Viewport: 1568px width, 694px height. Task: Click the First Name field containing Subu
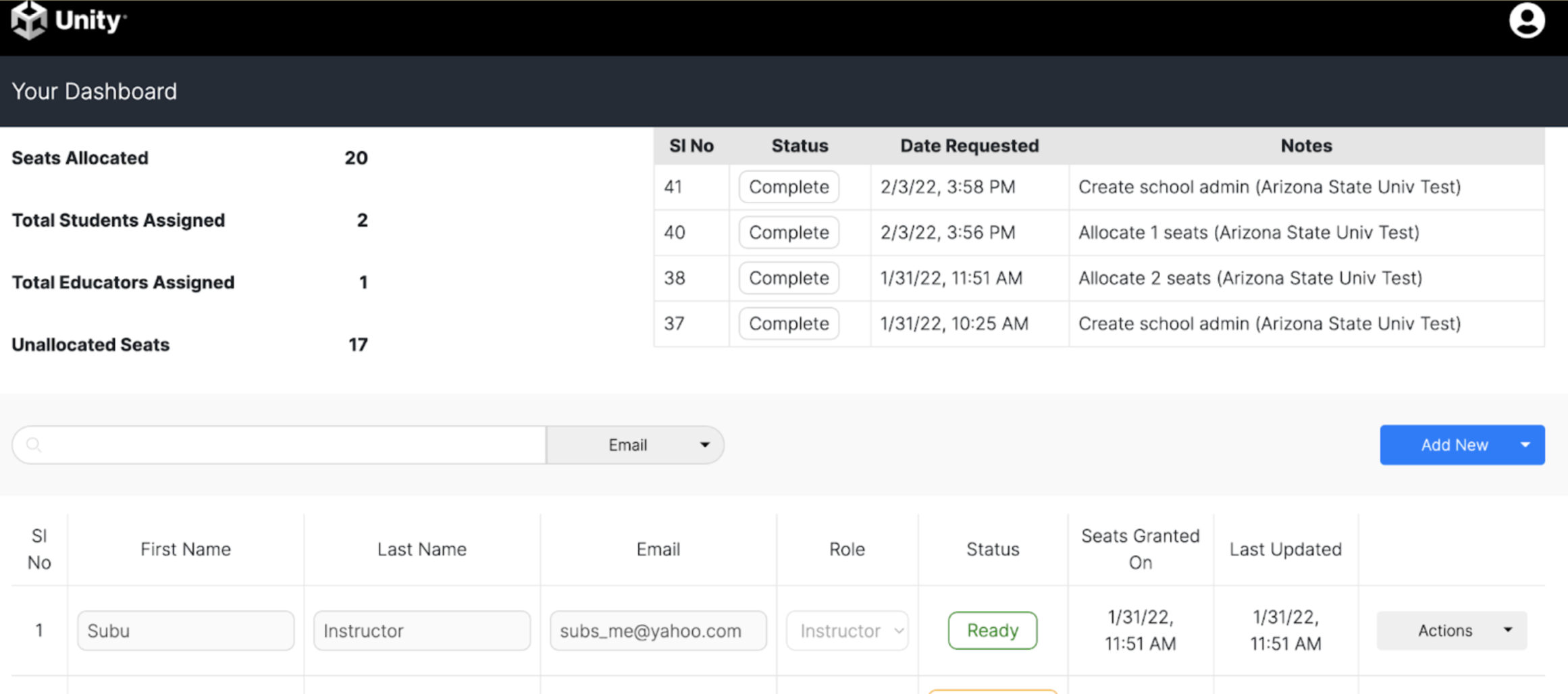[186, 631]
